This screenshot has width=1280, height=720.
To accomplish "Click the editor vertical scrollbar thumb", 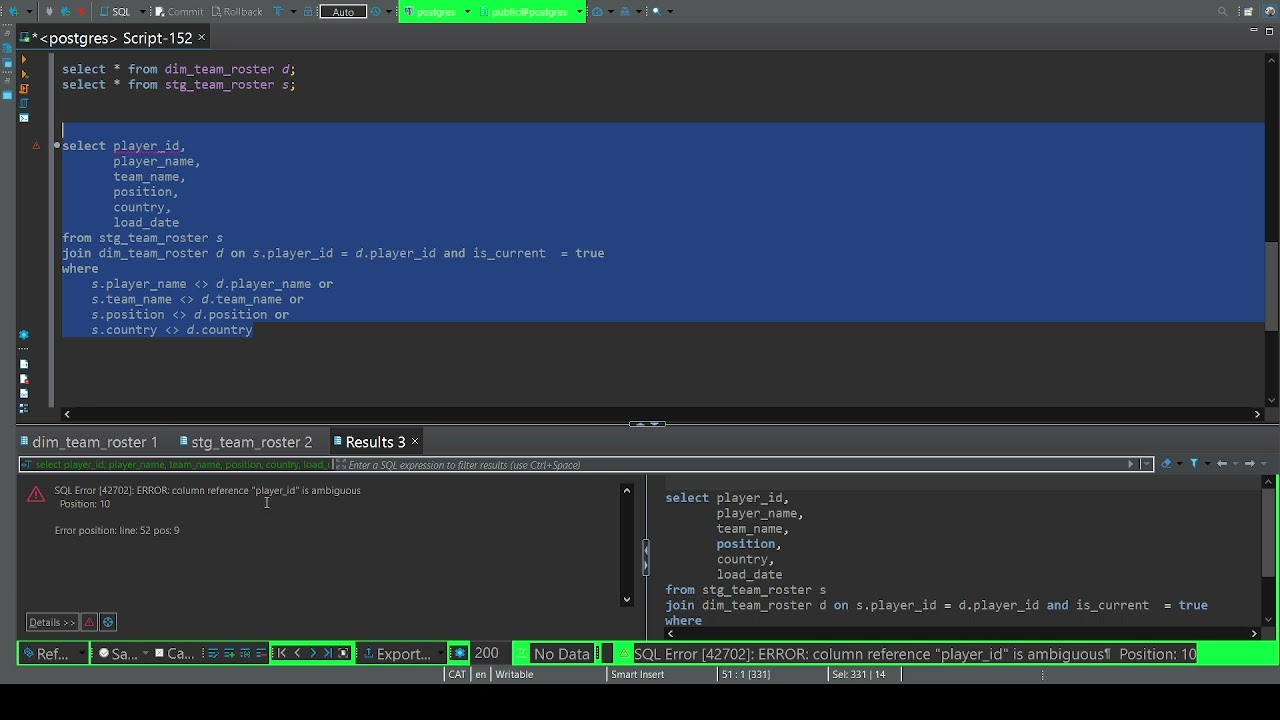I will pos(1271,285).
